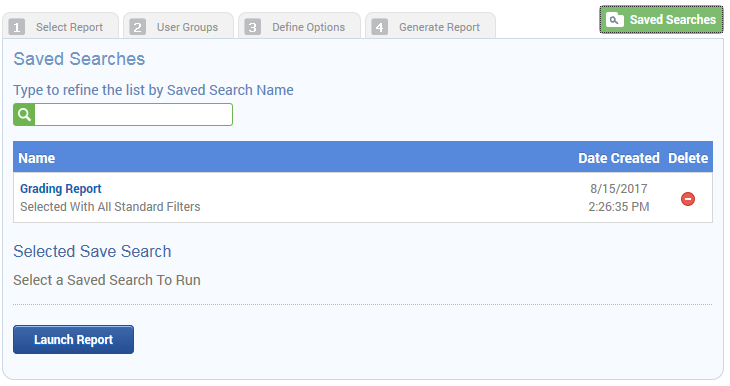The height and width of the screenshot is (386, 730).
Task: Click the 'Select a Saved Search To Run' text
Action: (x=107, y=280)
